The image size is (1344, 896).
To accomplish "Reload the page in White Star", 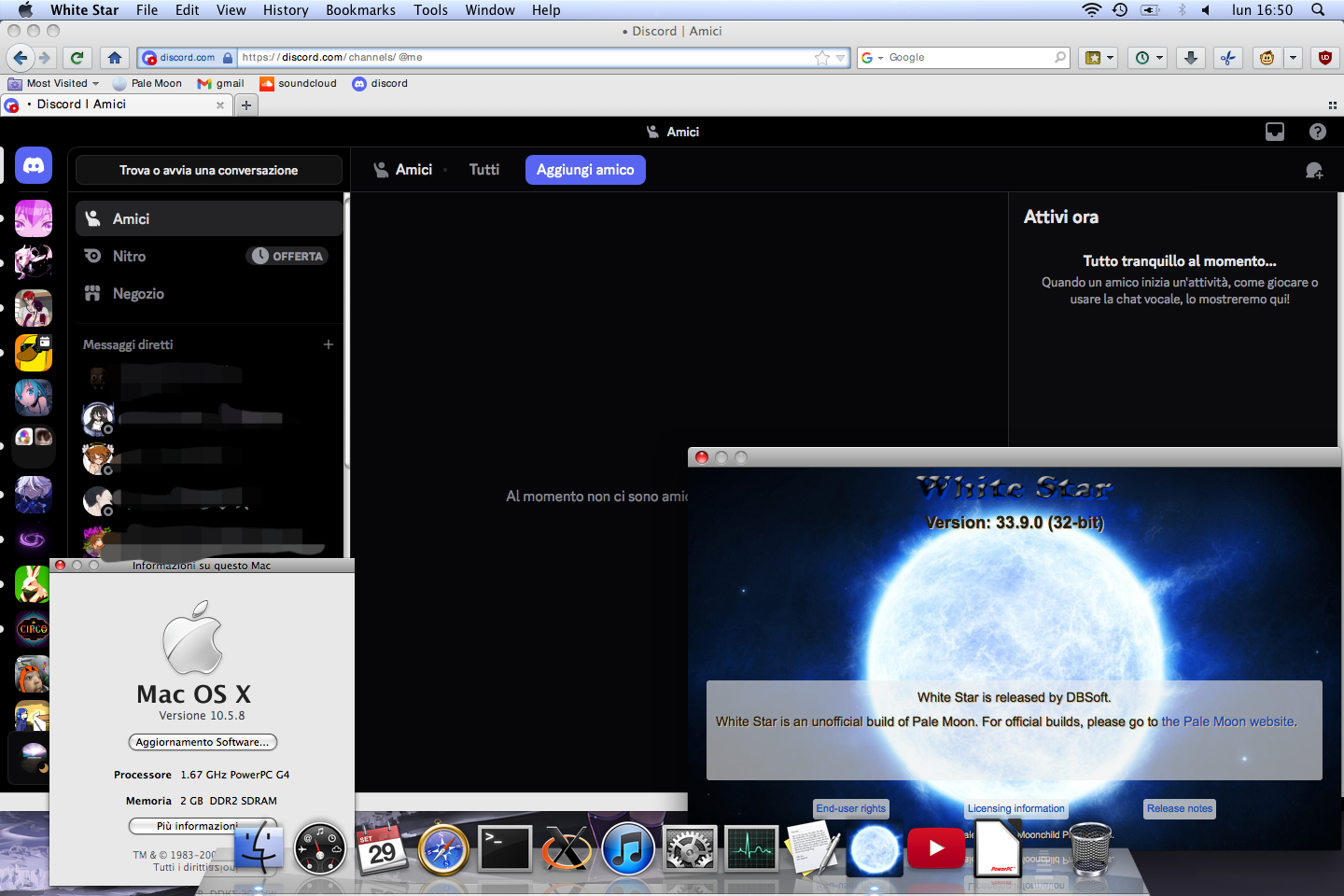I will point(77,58).
